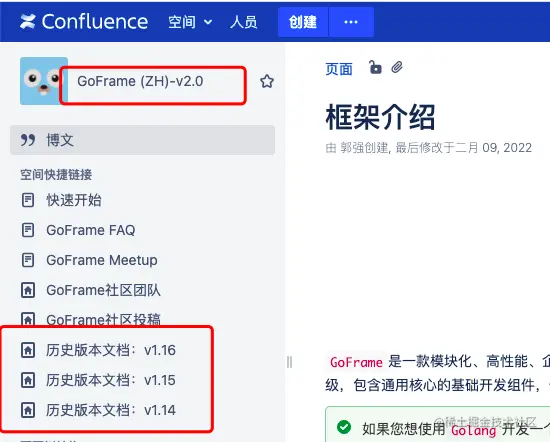Viewport: 550px width, 442px height.
Task: Click the sidebar resize handle
Action: tap(289, 362)
